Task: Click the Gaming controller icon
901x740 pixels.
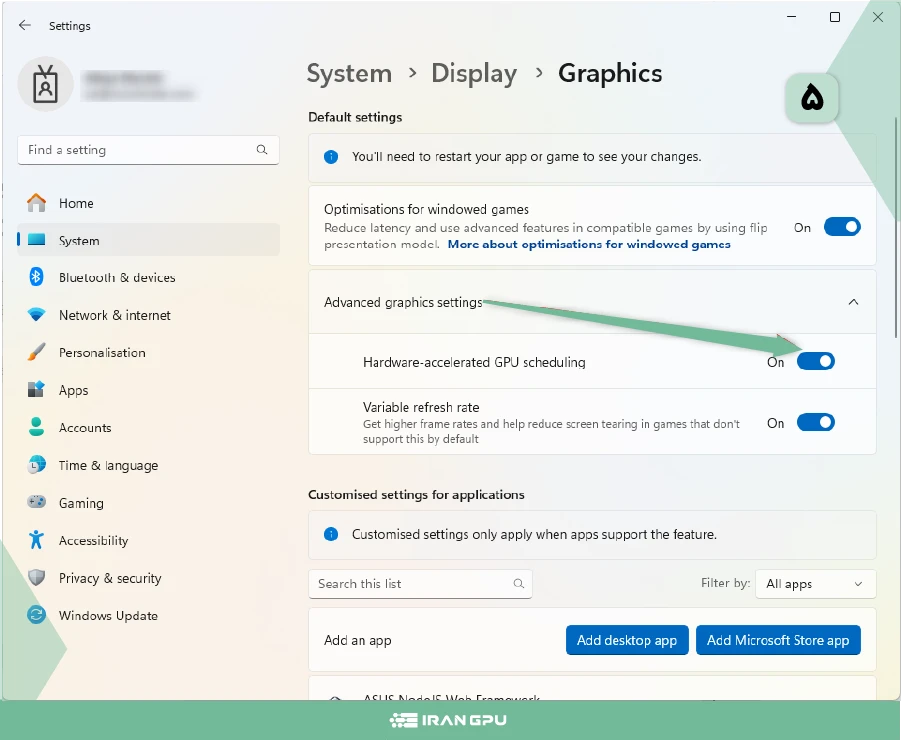Action: [37, 503]
